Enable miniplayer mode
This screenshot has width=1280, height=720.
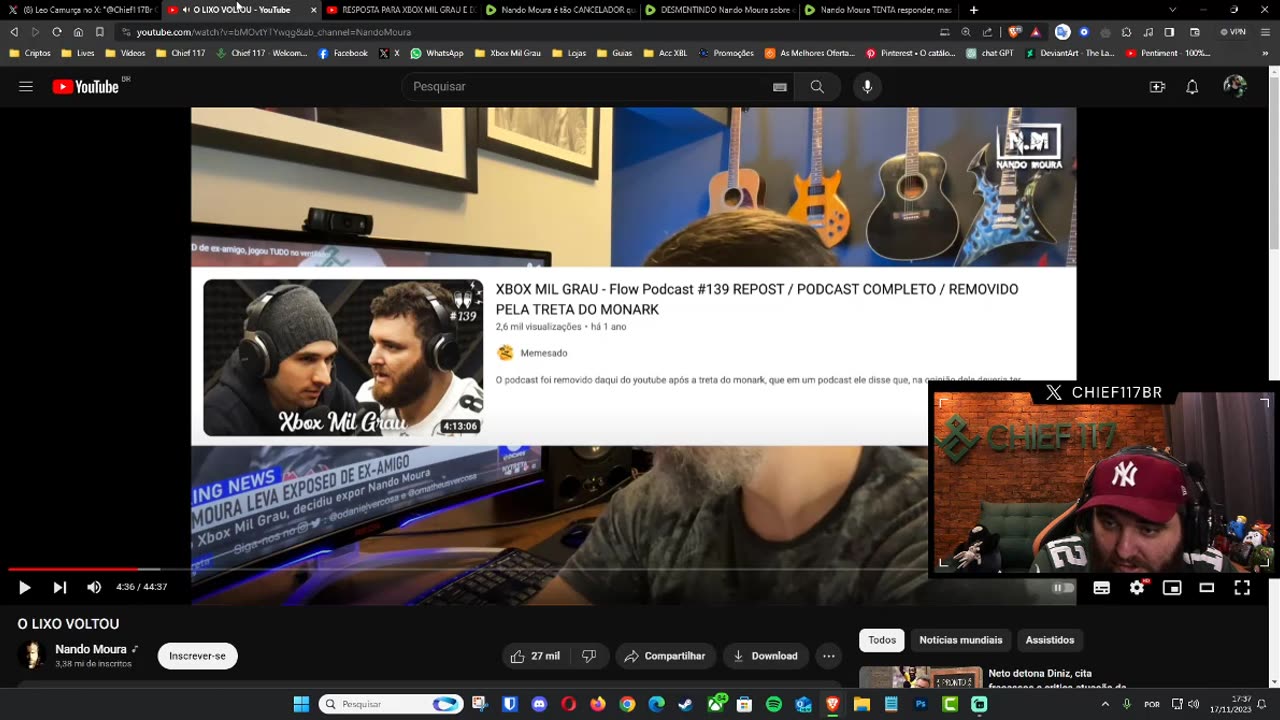pos(1172,588)
